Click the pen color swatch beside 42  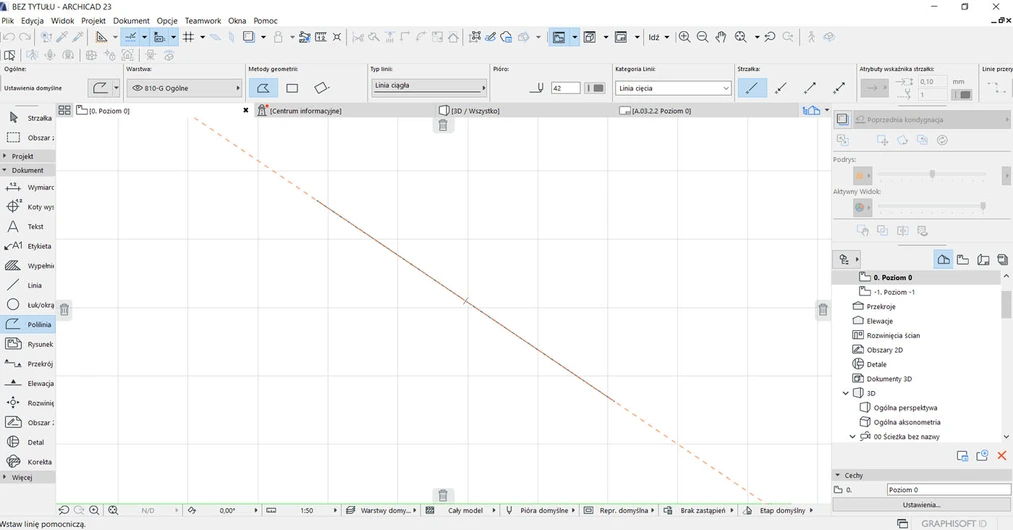coord(594,88)
